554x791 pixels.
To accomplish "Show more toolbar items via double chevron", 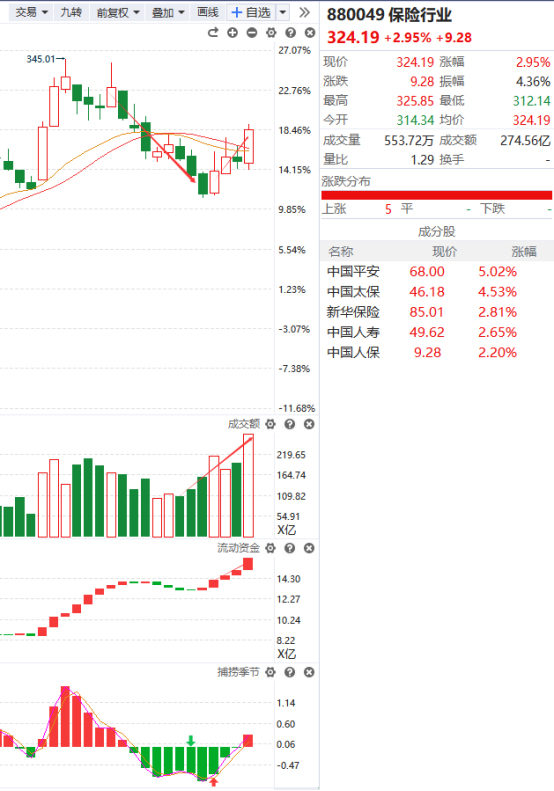I will (x=304, y=12).
